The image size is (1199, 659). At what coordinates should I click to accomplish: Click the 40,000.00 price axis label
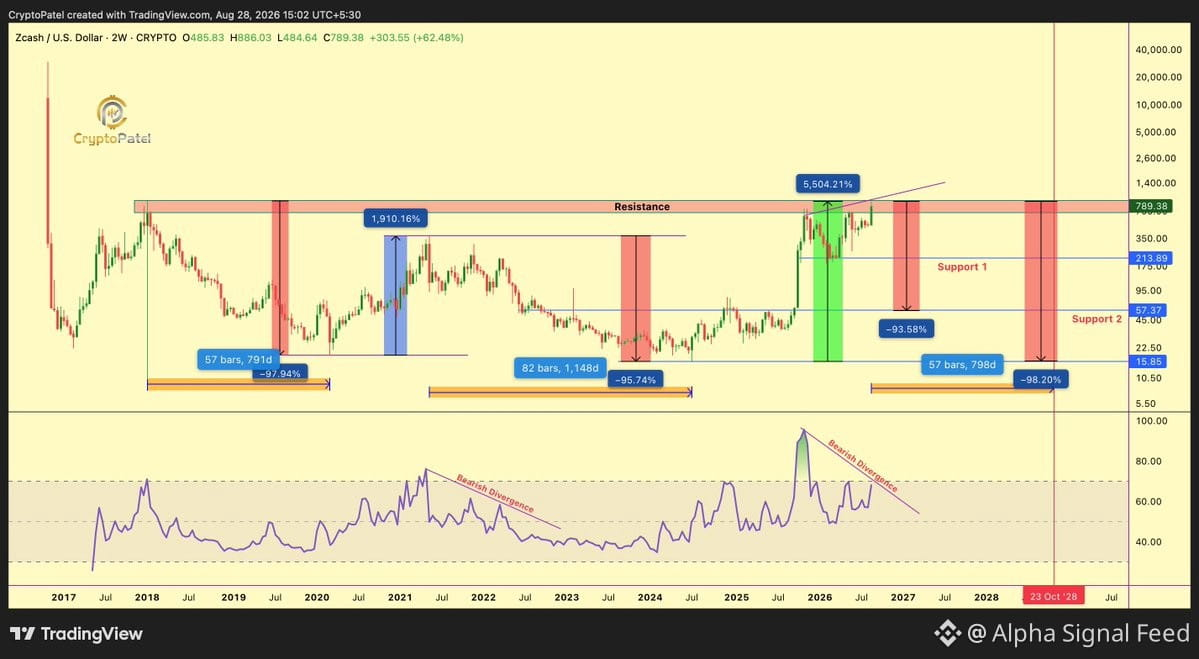[1158, 50]
